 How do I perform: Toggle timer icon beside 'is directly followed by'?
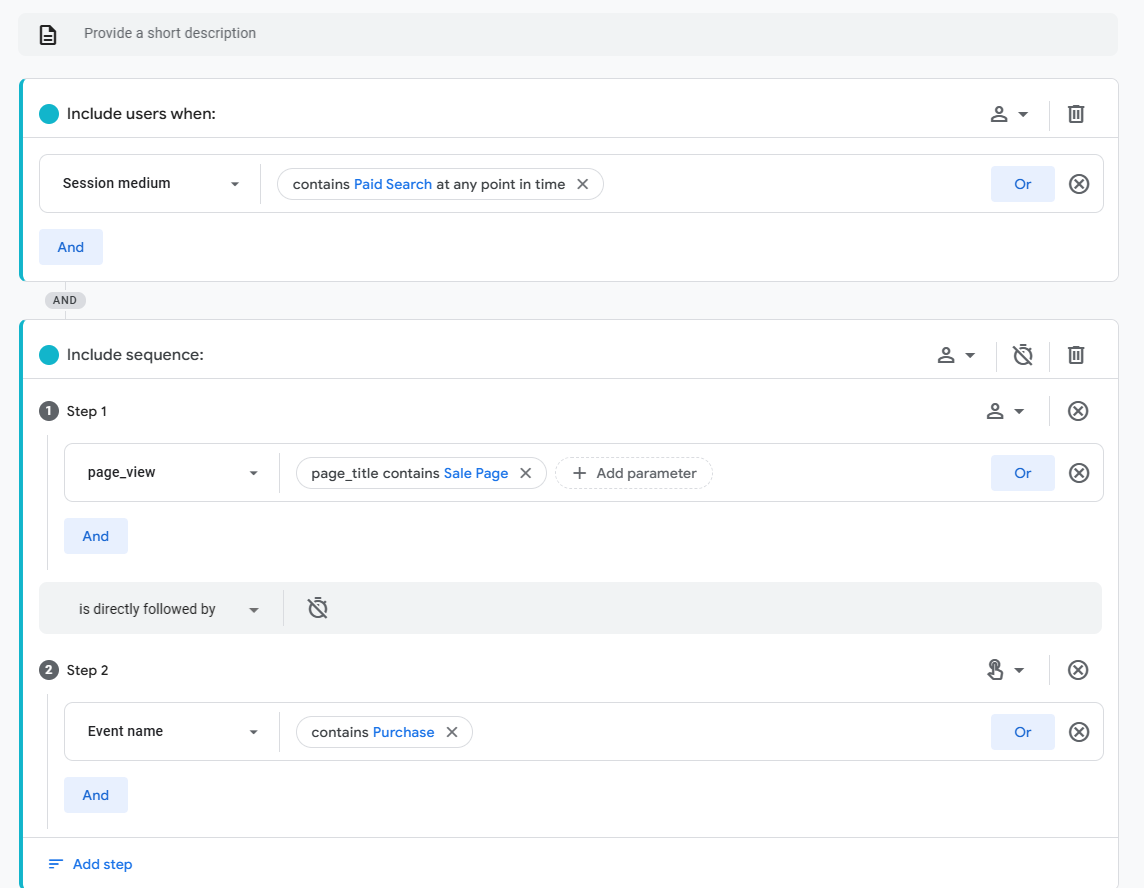318,609
